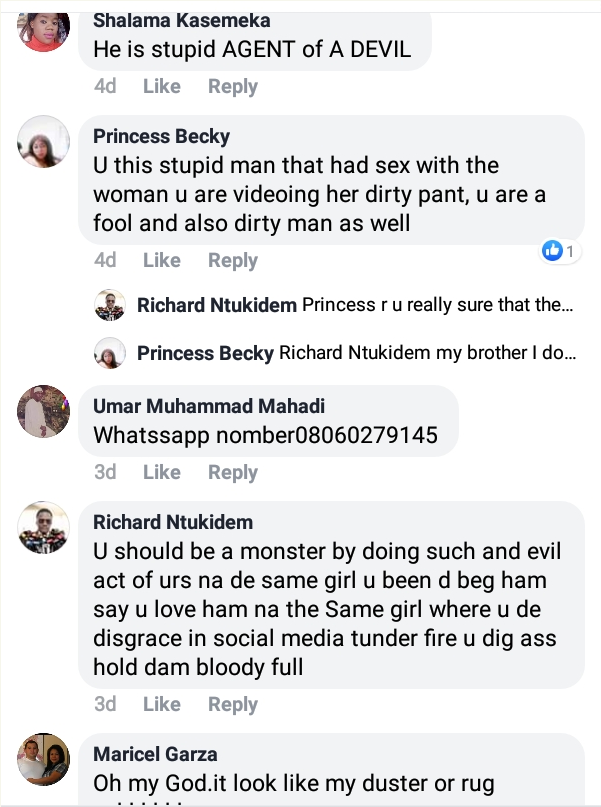Open Richard Ntukidem's small reply avatar
The height and width of the screenshot is (807, 601).
[109, 306]
